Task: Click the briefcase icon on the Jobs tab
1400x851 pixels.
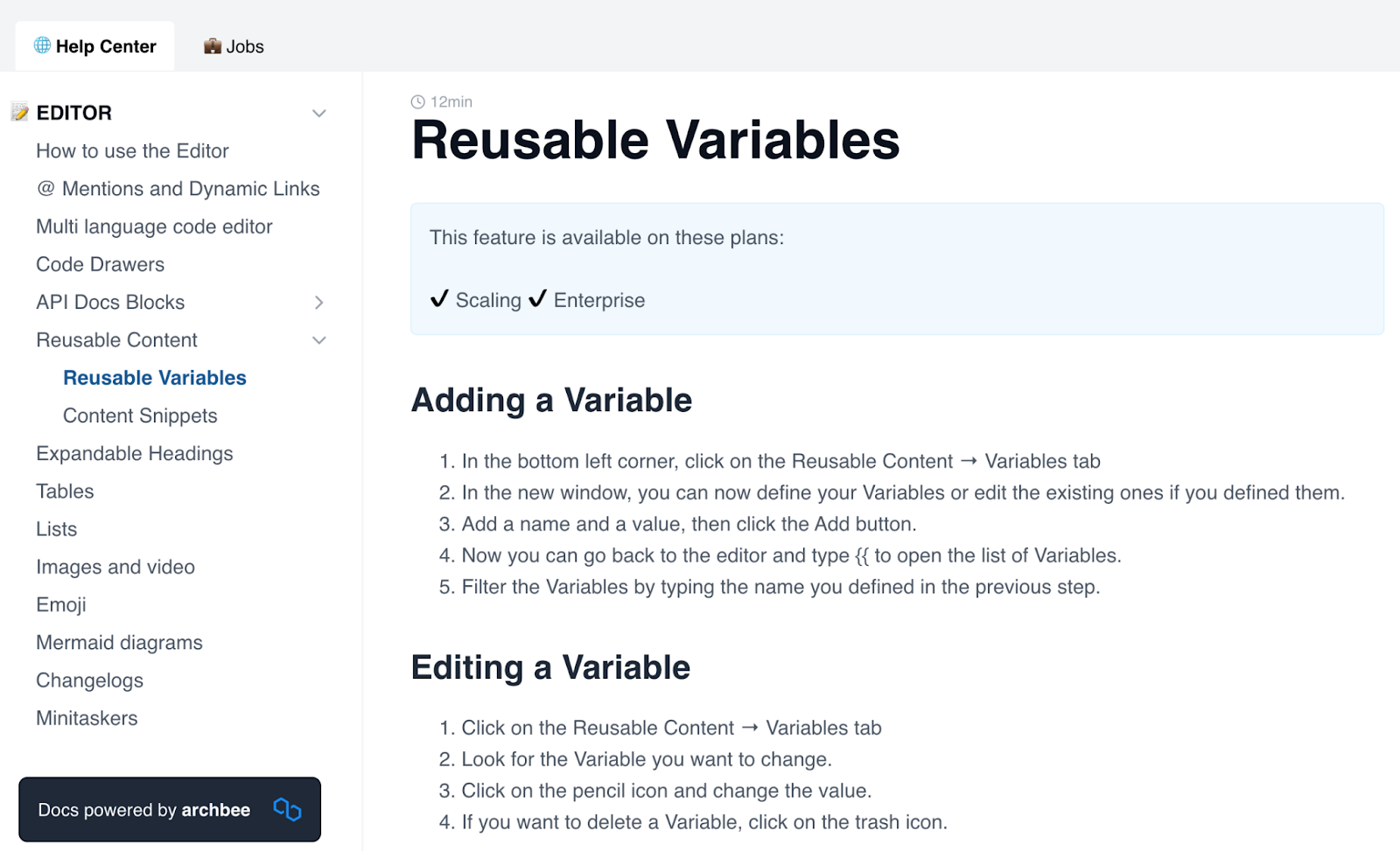Action: pyautogui.click(x=213, y=45)
